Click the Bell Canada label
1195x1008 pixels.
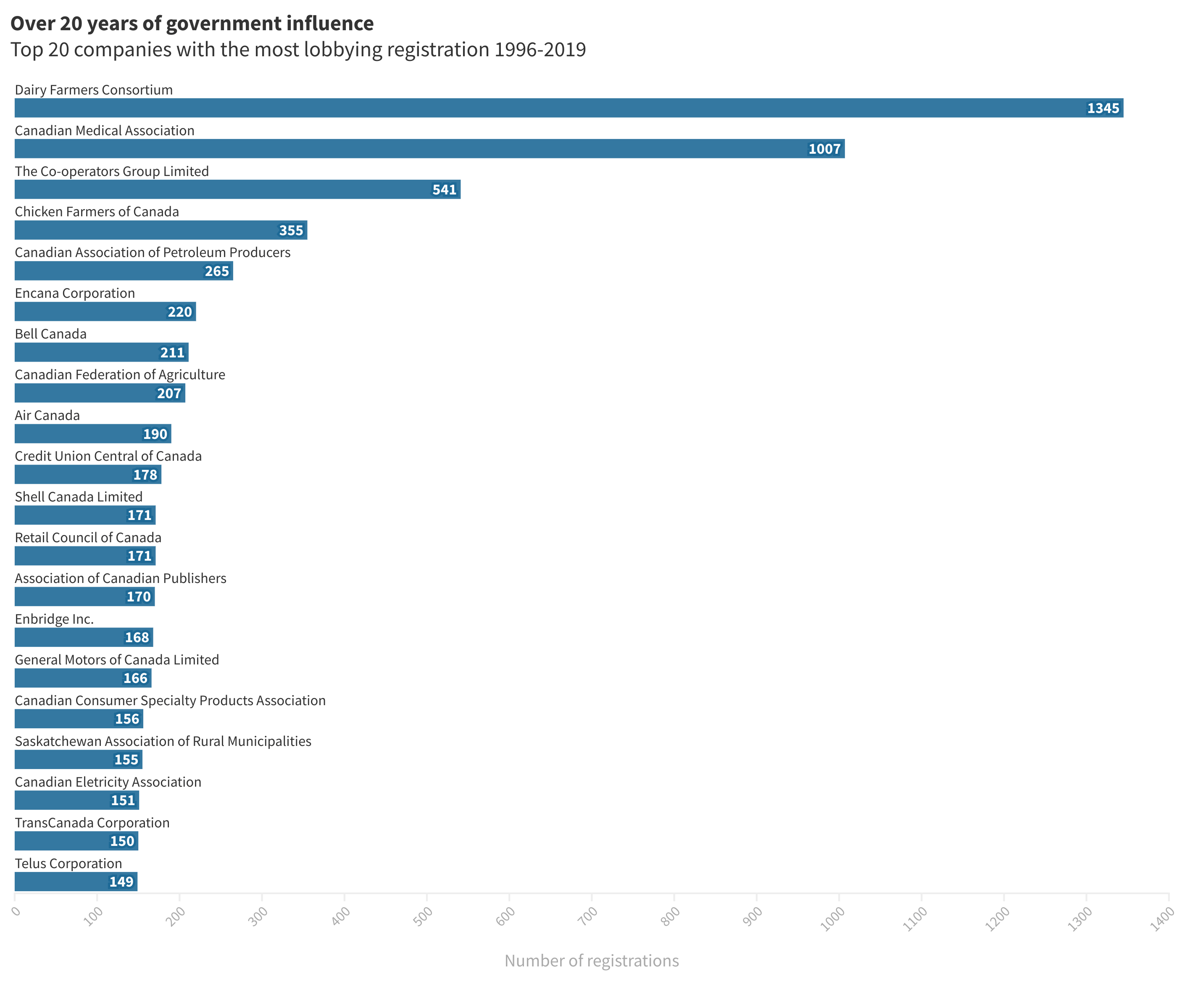pyautogui.click(x=51, y=334)
